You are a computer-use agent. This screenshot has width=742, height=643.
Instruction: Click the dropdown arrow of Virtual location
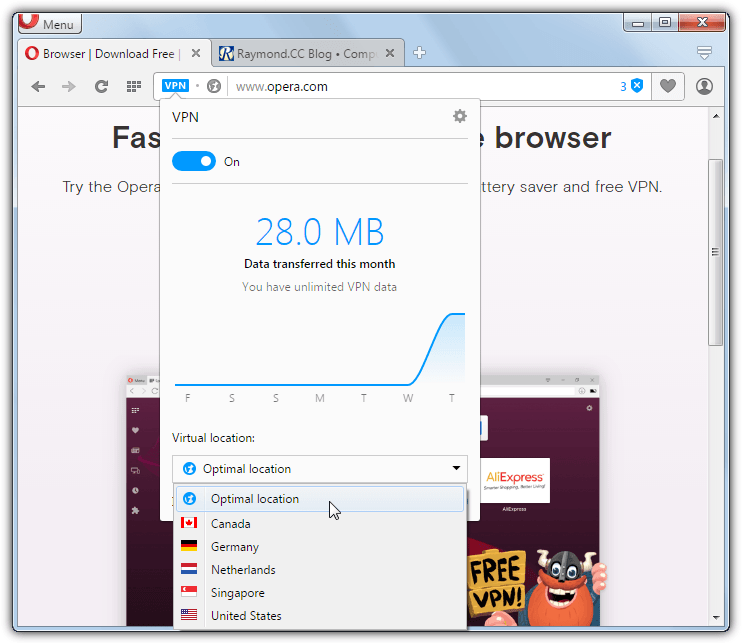(456, 468)
